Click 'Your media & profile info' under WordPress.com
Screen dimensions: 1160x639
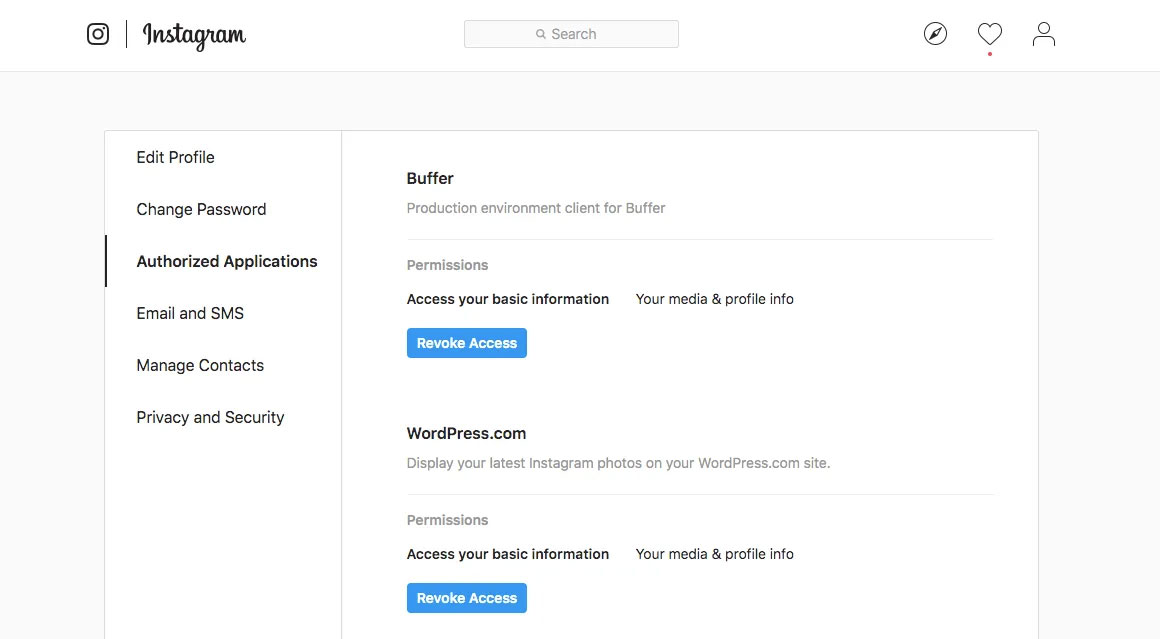pos(715,555)
